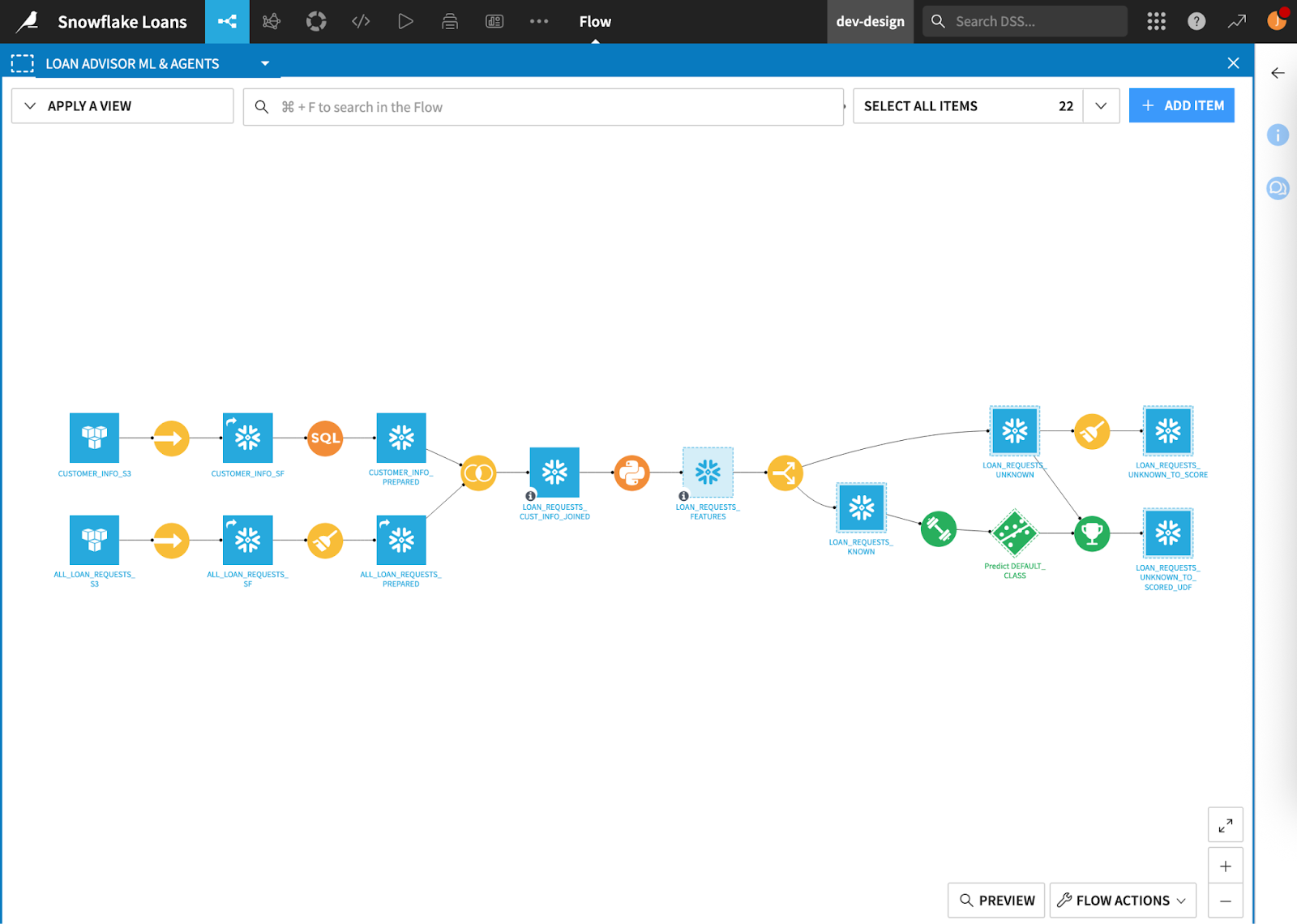Select the SQL recipe node
The image size is (1297, 924).
tap(325, 438)
